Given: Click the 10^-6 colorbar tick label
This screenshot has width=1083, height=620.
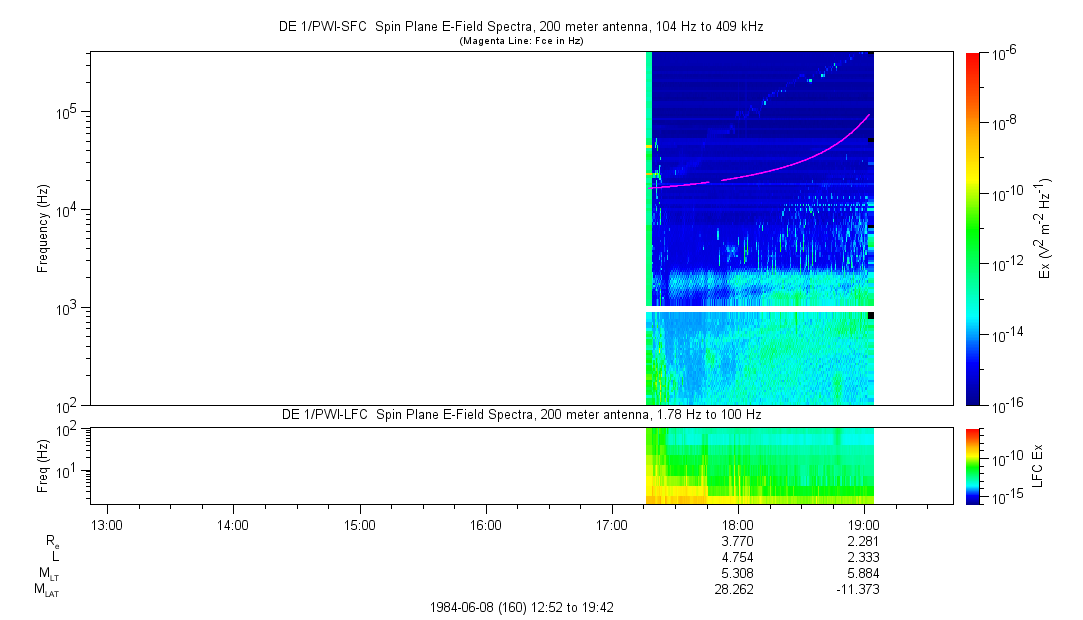Looking at the screenshot, I should point(1004,53).
